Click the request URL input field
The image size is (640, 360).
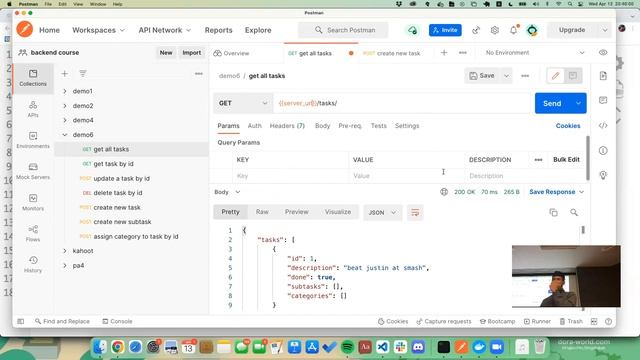pyautogui.click(x=402, y=103)
